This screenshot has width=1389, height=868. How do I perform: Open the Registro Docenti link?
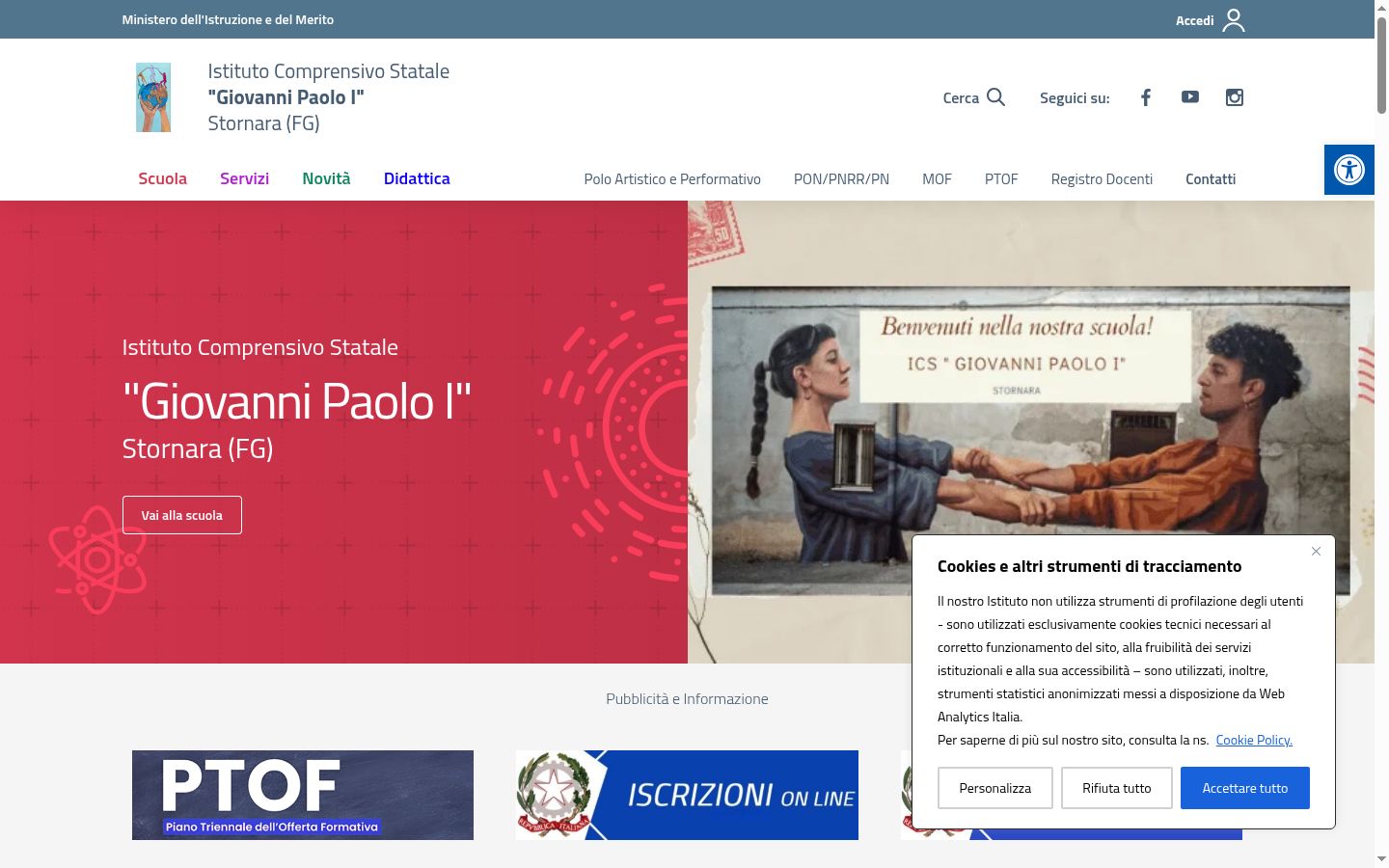pos(1102,179)
